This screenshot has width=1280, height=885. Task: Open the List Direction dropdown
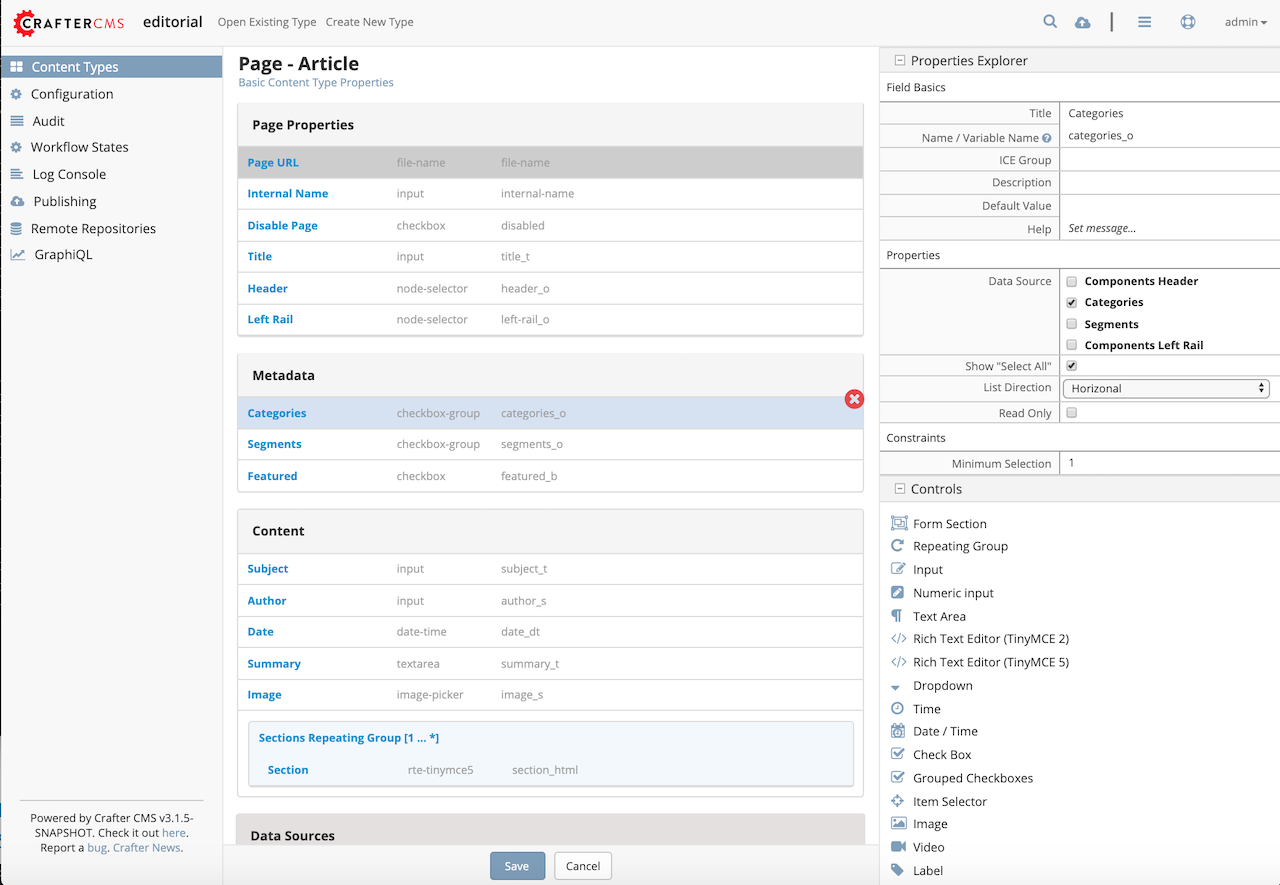1166,388
